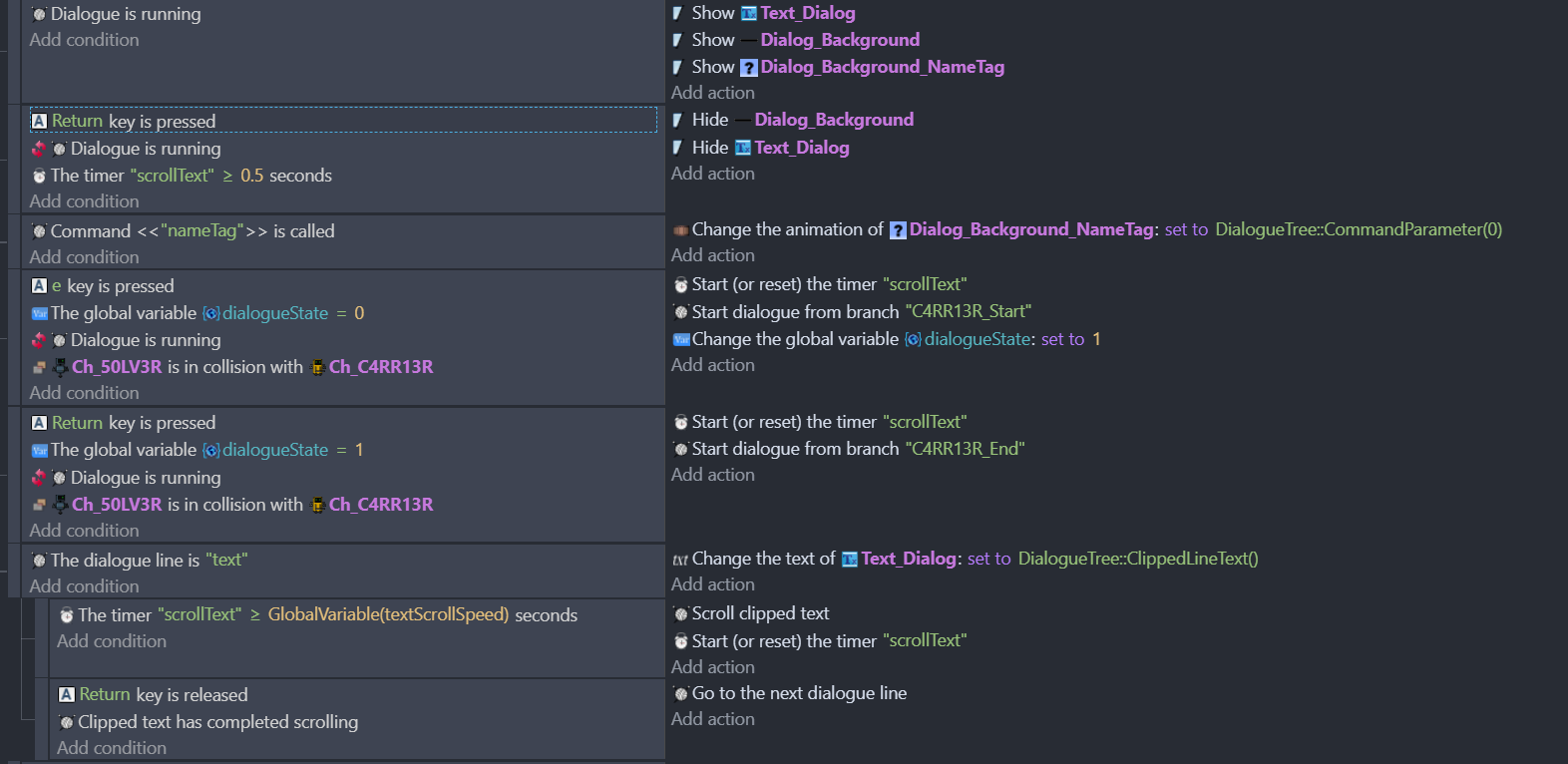The width and height of the screenshot is (1568, 764).
Task: Edit the DialogueTree::ClippedLineText() expression
Action: coord(1137,560)
